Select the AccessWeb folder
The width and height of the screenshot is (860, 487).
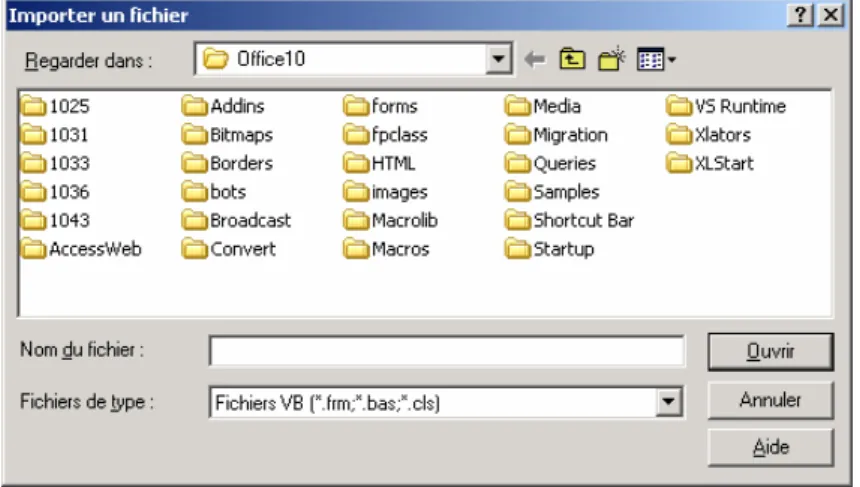81,249
